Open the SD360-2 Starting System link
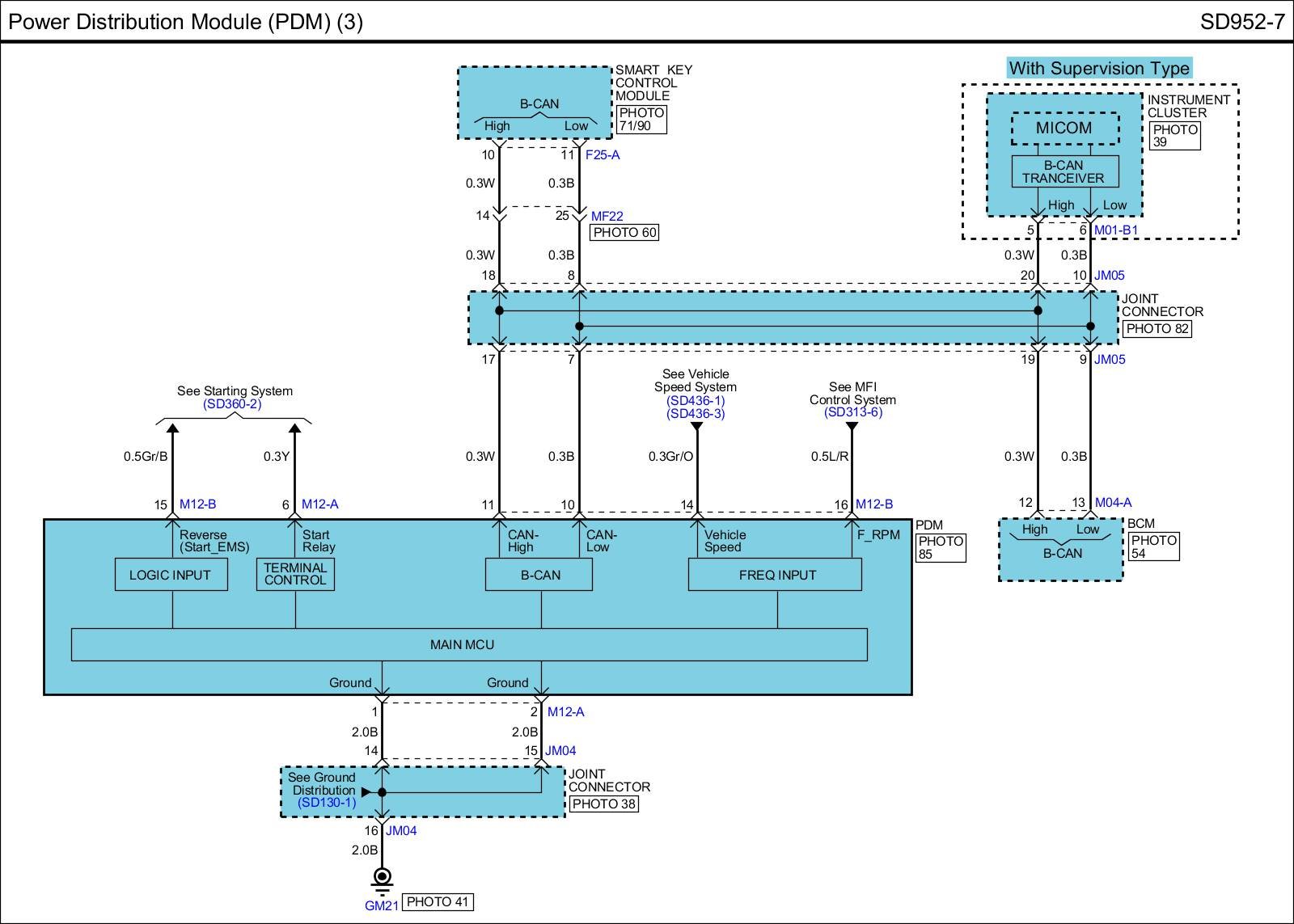 [x=232, y=404]
